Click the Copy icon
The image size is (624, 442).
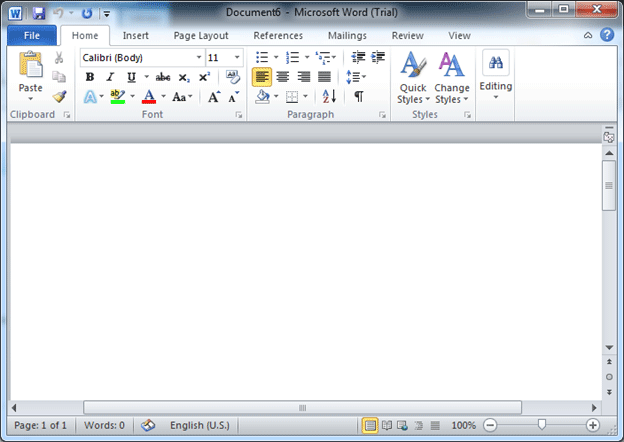click(x=59, y=77)
